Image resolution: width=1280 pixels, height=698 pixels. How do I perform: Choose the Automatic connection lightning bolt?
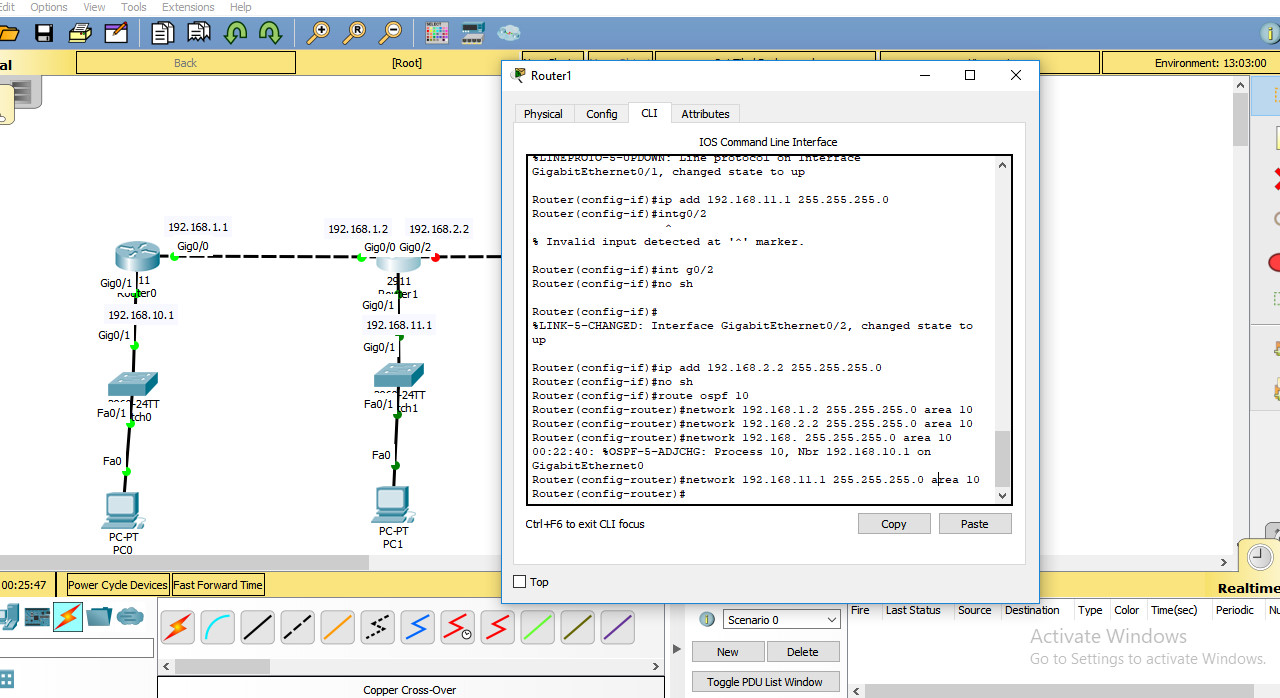(x=176, y=629)
